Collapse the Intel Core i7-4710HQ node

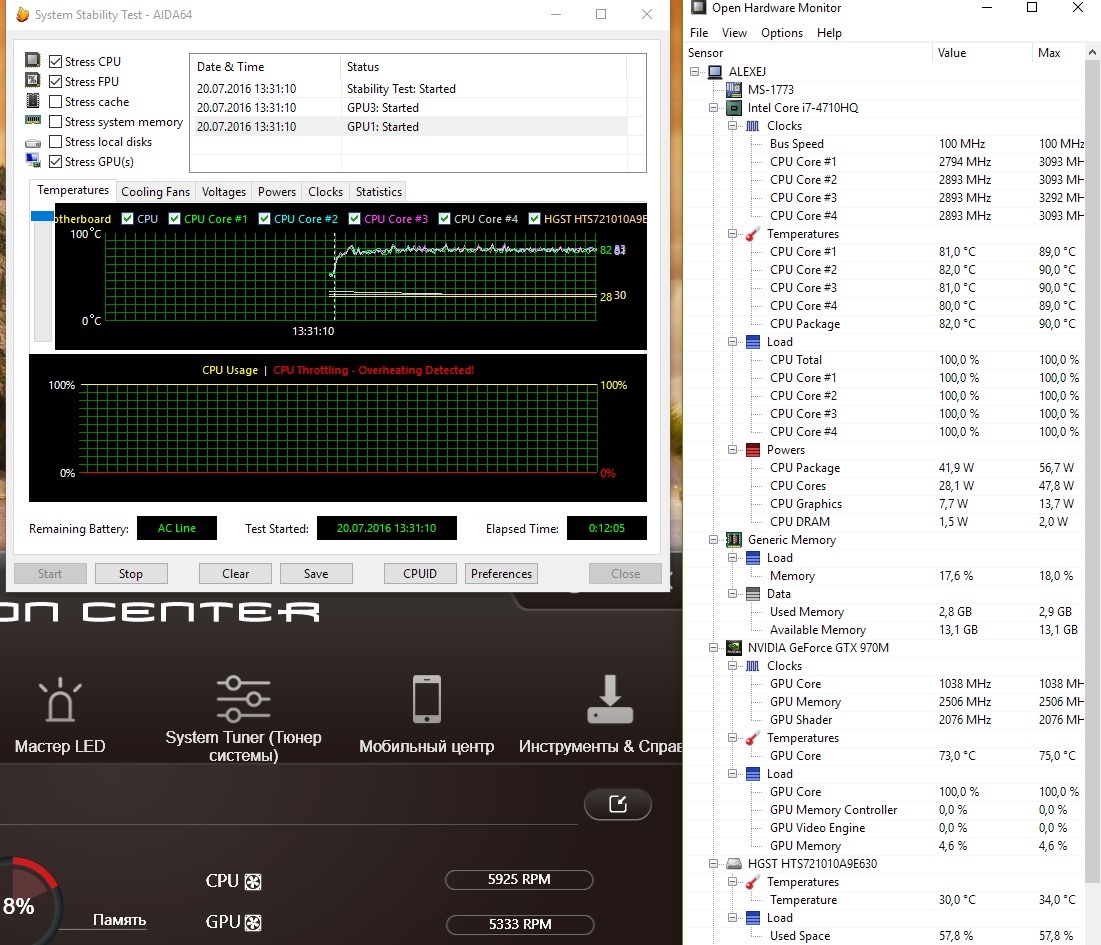coord(713,107)
